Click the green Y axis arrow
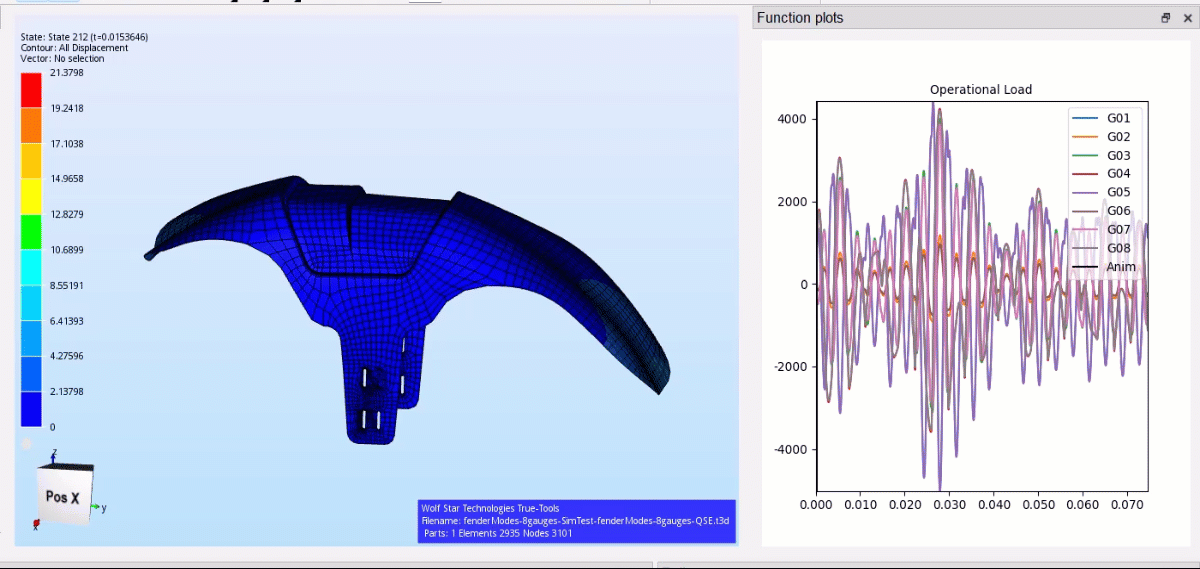 pos(96,508)
